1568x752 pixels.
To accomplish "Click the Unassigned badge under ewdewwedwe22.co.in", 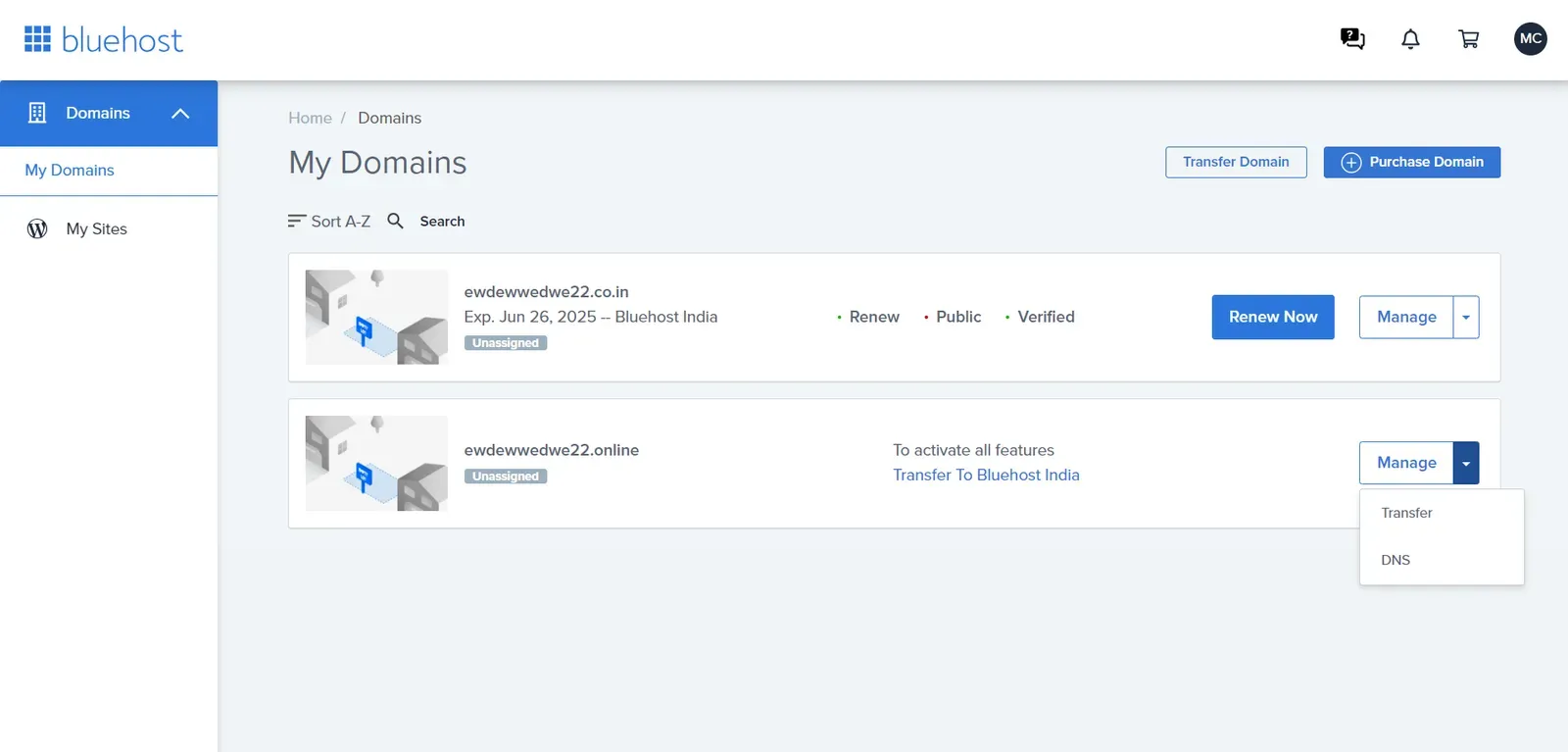I will pyautogui.click(x=506, y=343).
